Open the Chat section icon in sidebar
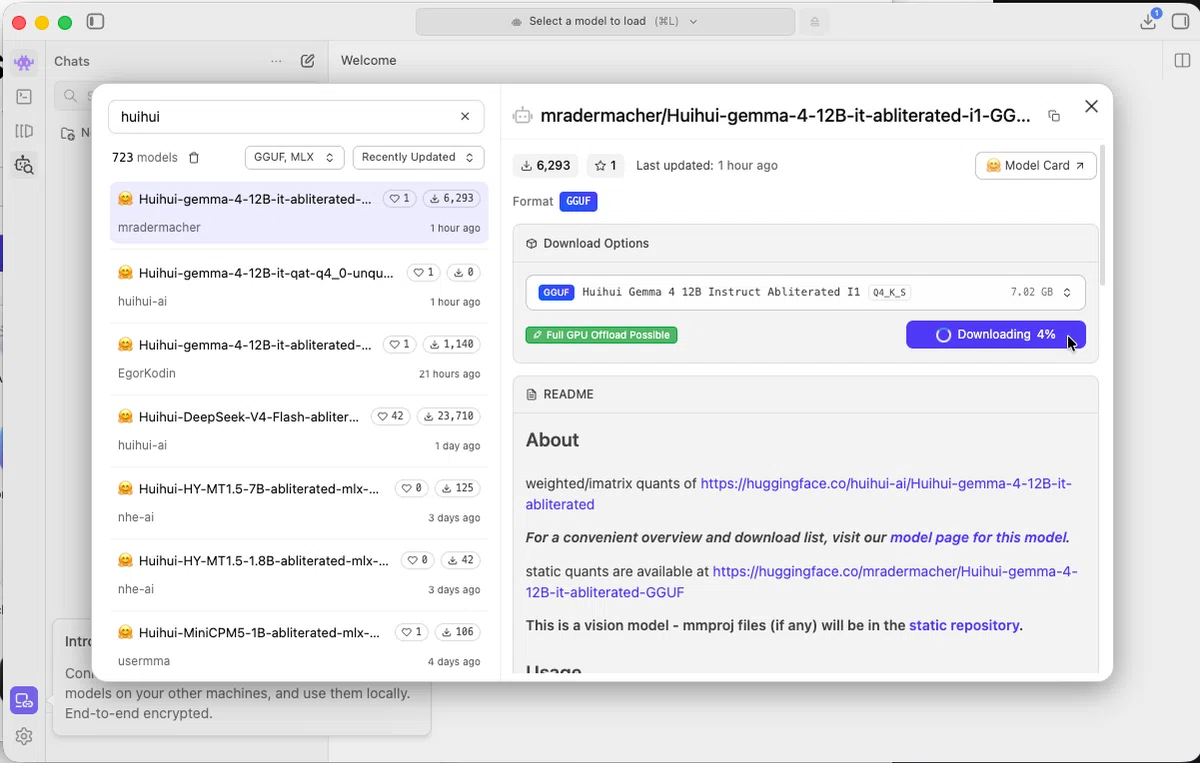Screen dimensions: 1200x763 pyautogui.click(x=24, y=62)
